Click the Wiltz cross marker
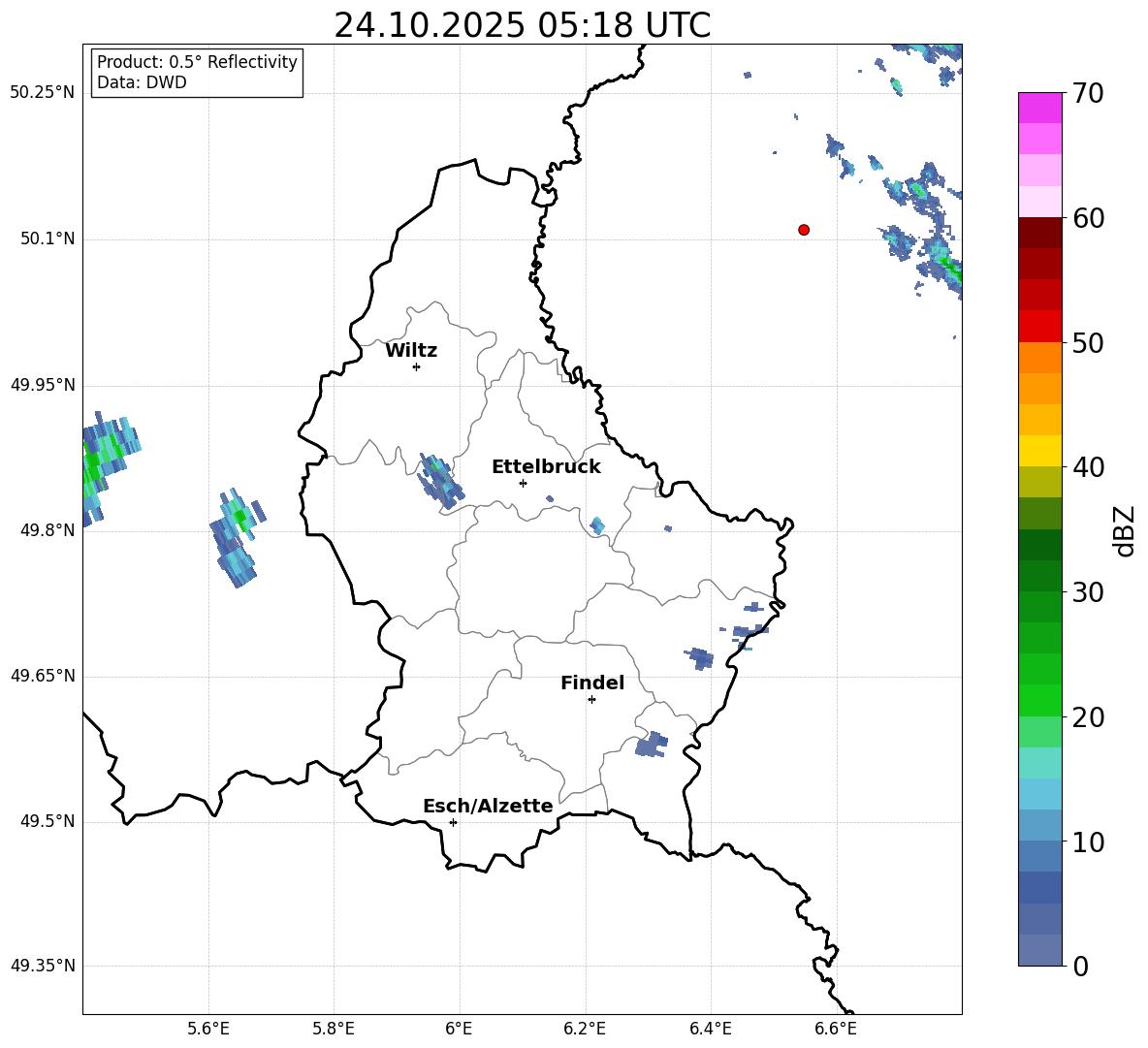This screenshot has width=1148, height=1048. [416, 366]
